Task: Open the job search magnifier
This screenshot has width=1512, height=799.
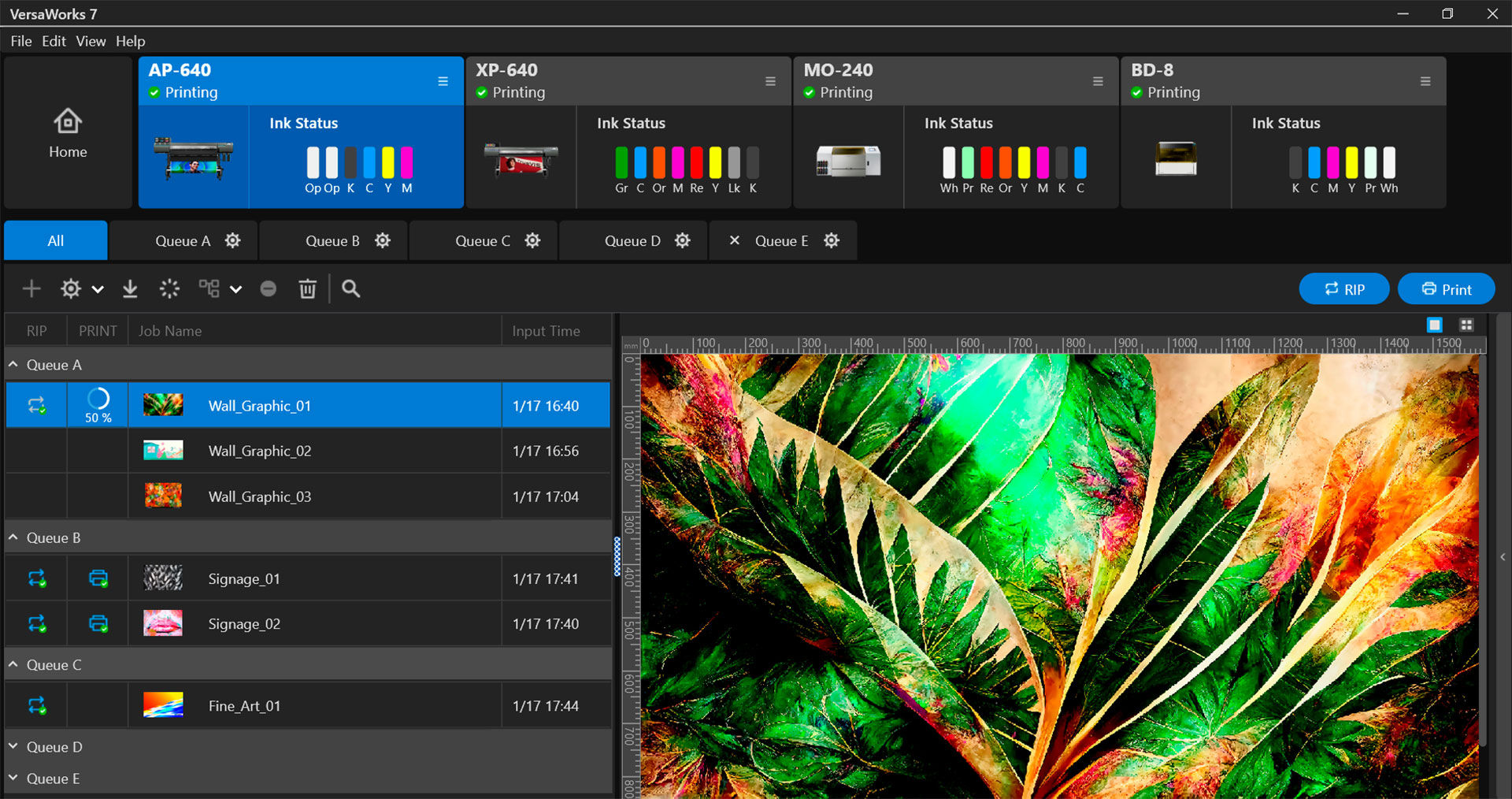Action: click(x=351, y=289)
